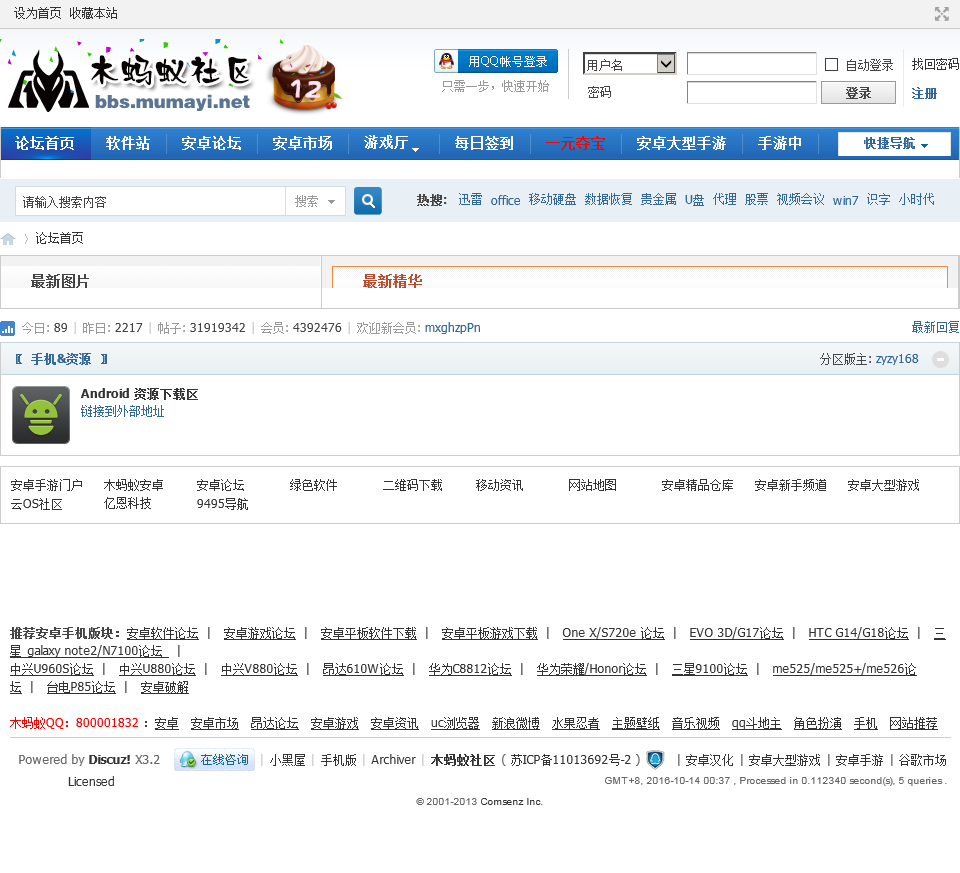The width and height of the screenshot is (960, 873).
Task: Open the 手游中 nav item
Action: pyautogui.click(x=779, y=143)
